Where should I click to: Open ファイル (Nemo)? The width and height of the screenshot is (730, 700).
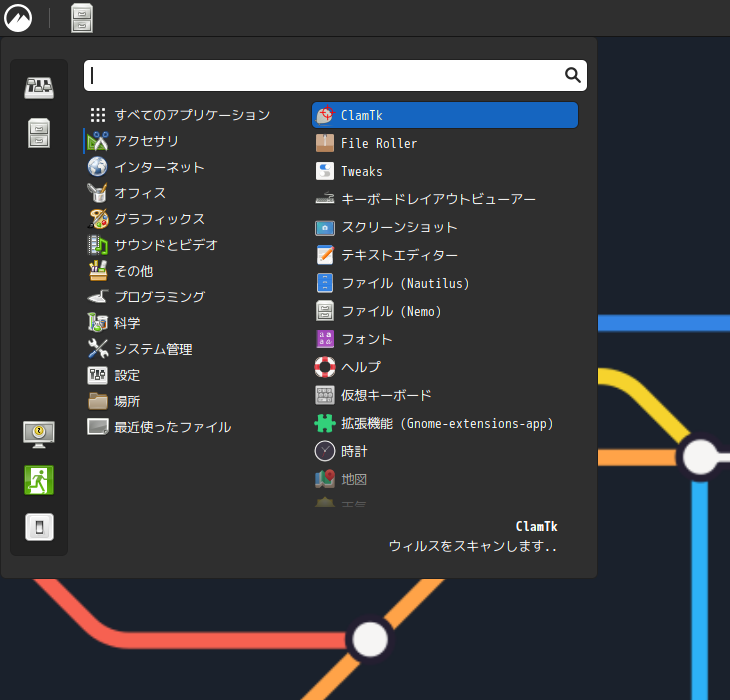coord(445,311)
